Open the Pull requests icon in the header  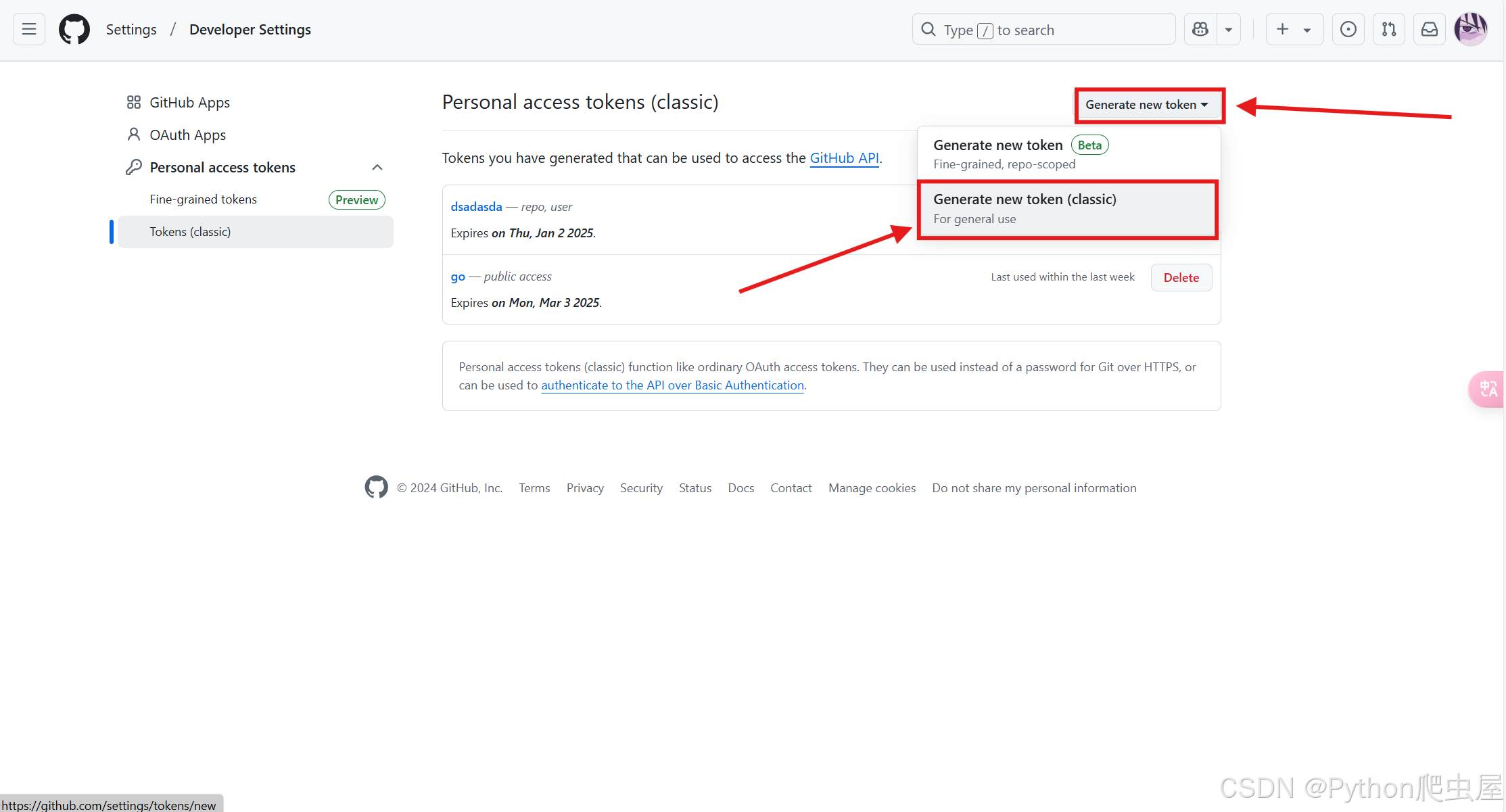click(1389, 29)
